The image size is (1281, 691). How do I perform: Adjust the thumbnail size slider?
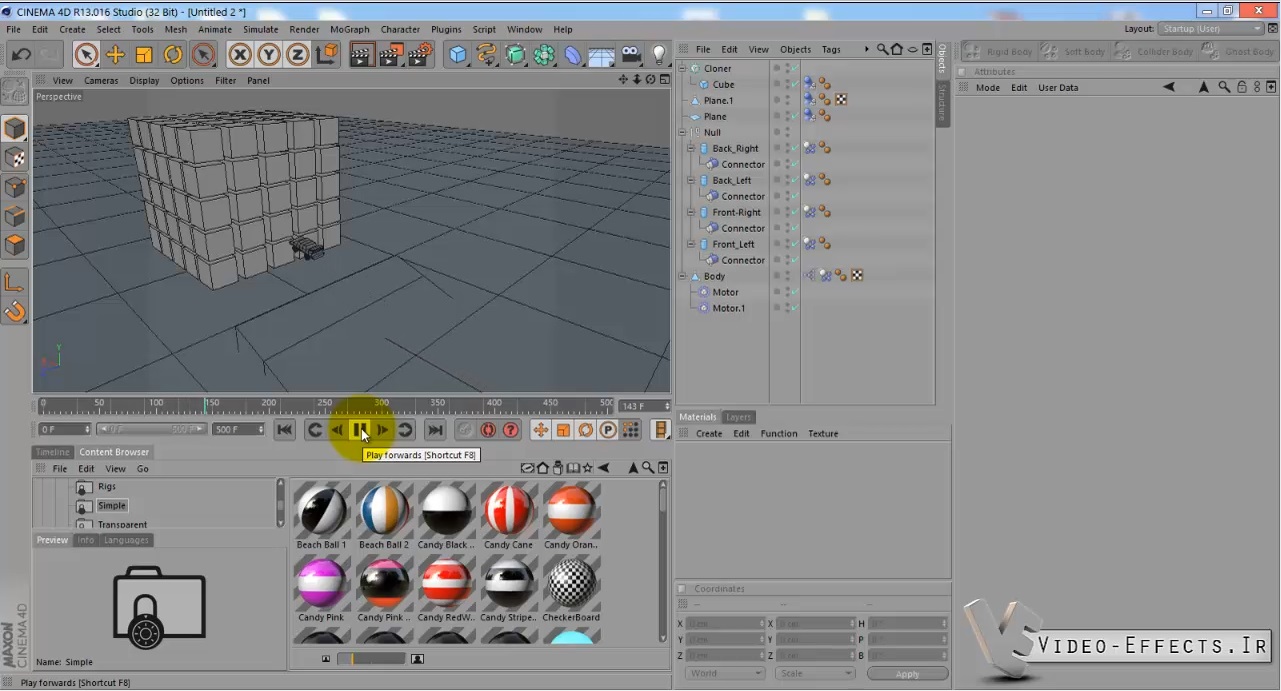pyautogui.click(x=371, y=659)
